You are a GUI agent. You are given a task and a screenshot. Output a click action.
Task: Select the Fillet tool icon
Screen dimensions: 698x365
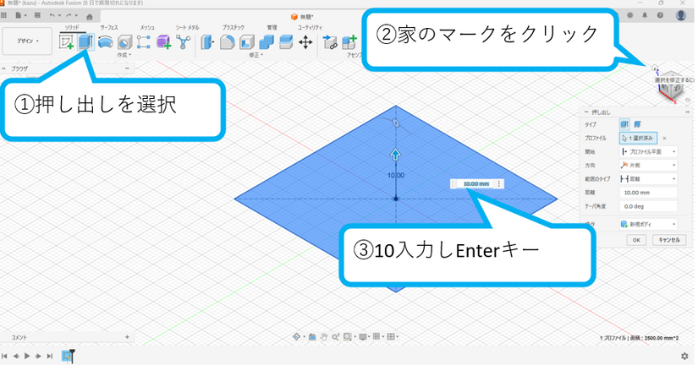[227, 42]
